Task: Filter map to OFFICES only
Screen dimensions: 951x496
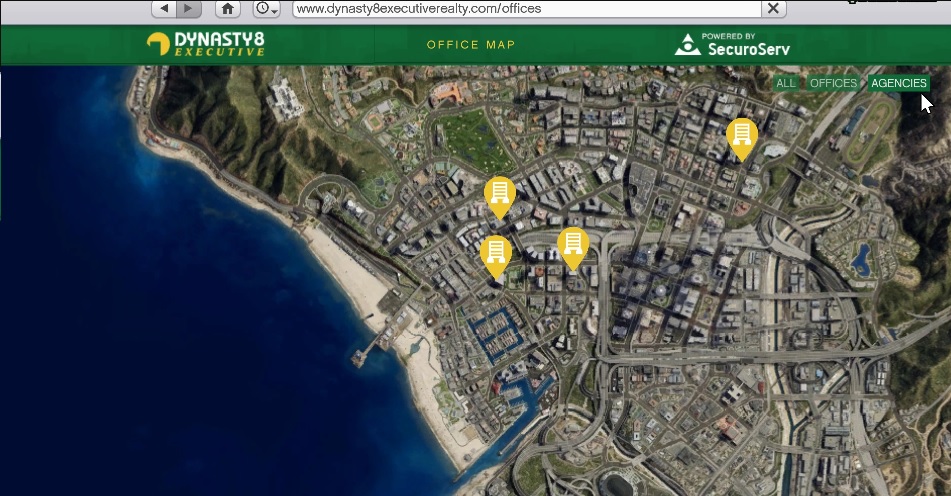Action: tap(833, 83)
